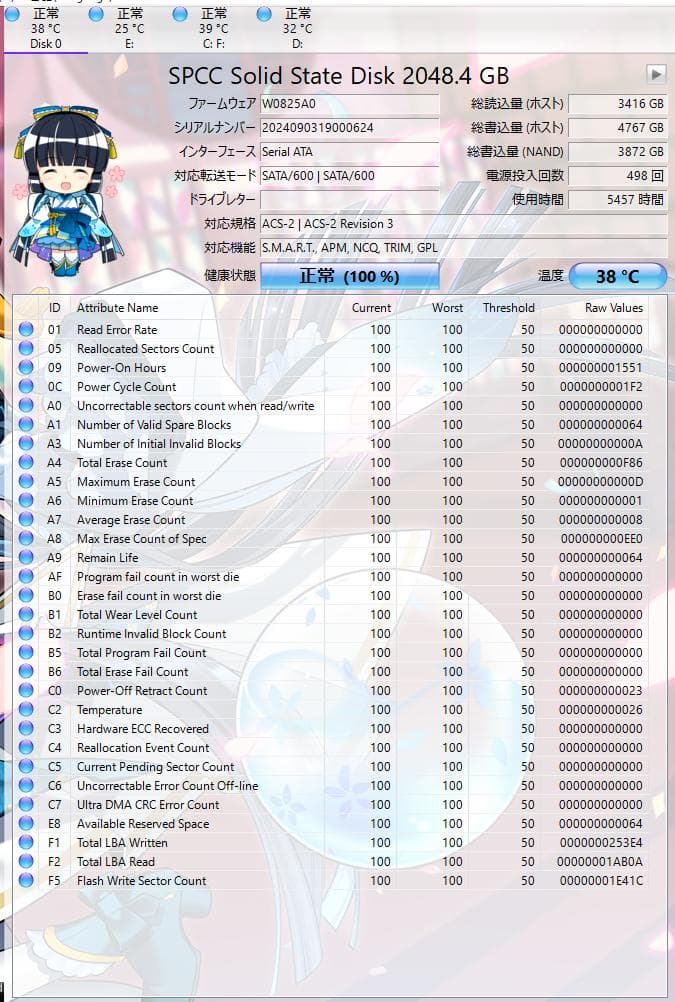Select Disk 0 status tab
Image resolution: width=675 pixels, height=1002 pixels.
pyautogui.click(x=45, y=29)
